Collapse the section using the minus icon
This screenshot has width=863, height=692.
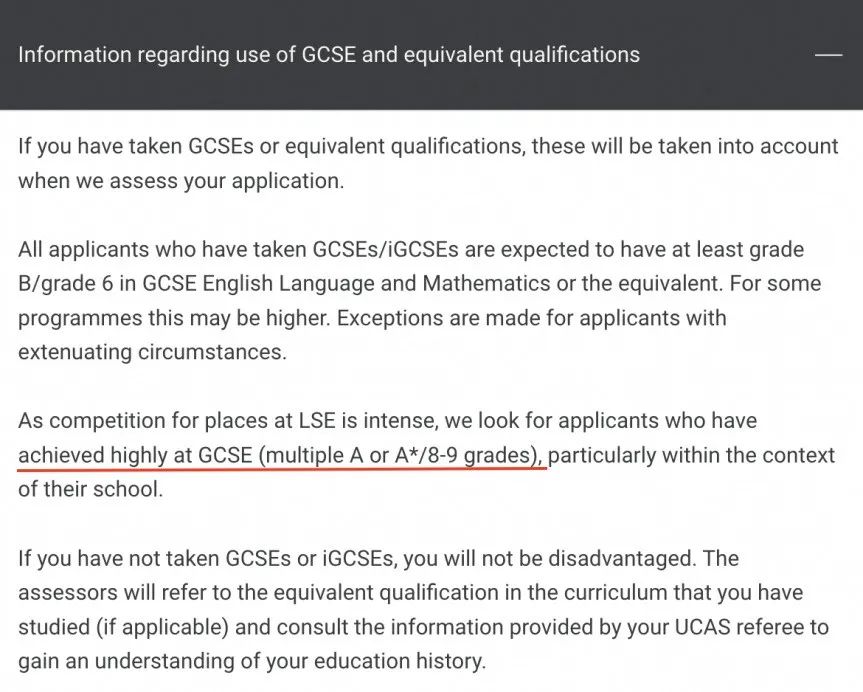(828, 55)
